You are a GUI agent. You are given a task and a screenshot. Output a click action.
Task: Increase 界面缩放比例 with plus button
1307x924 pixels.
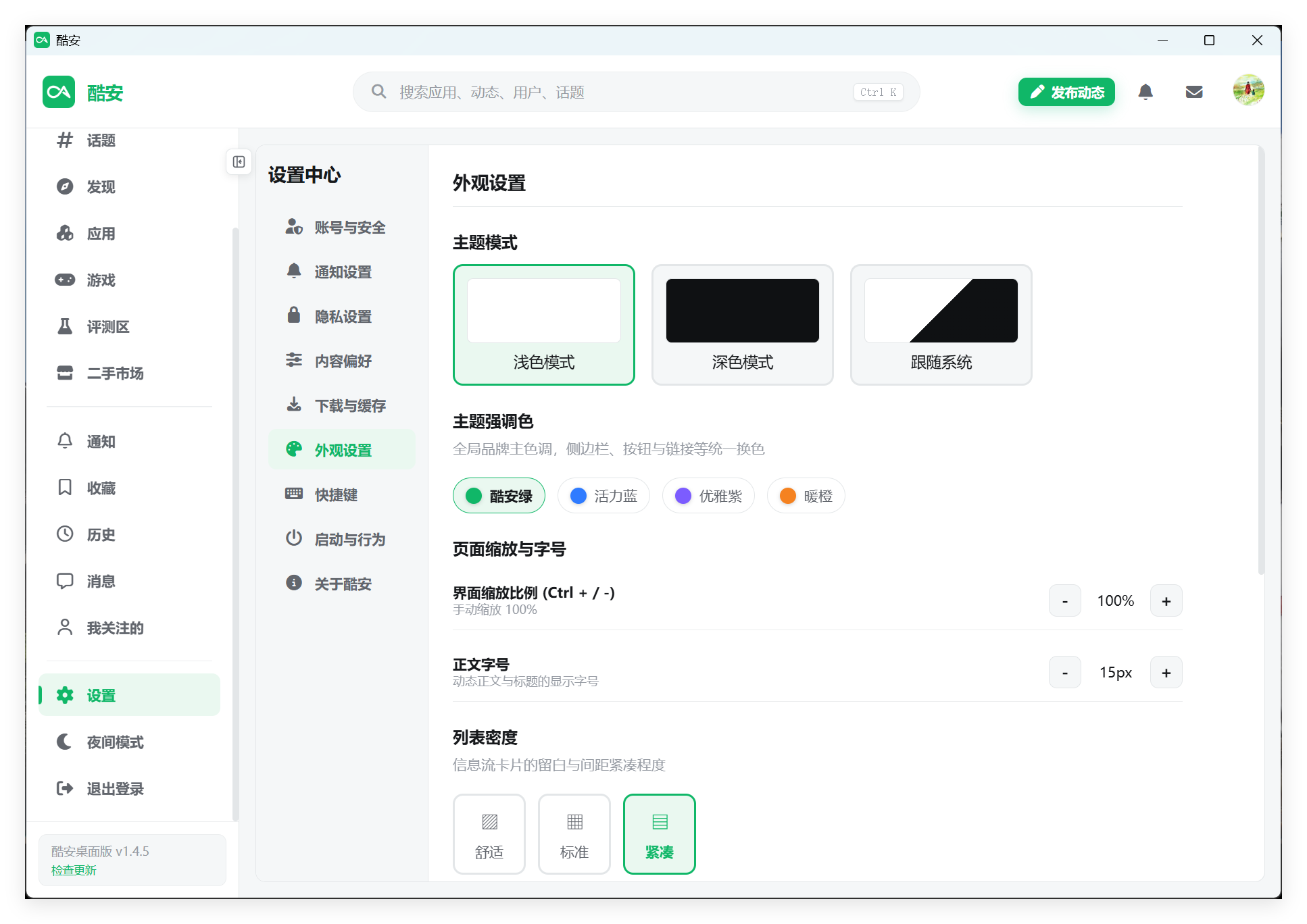point(1166,600)
